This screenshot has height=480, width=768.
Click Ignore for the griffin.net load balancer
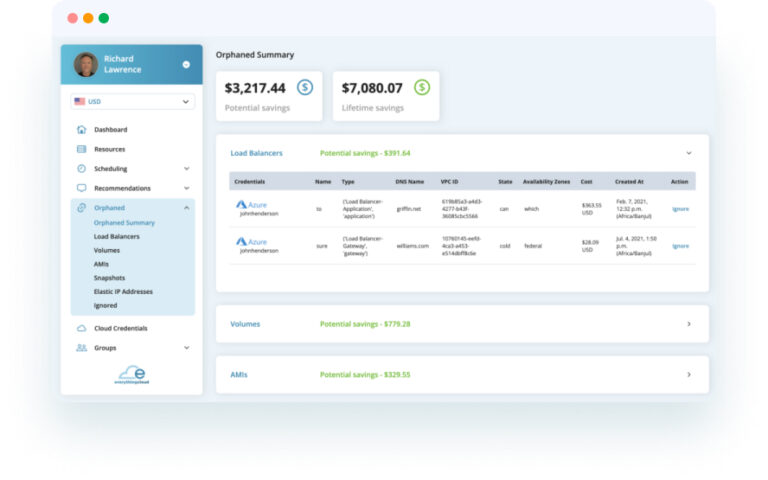(680, 209)
